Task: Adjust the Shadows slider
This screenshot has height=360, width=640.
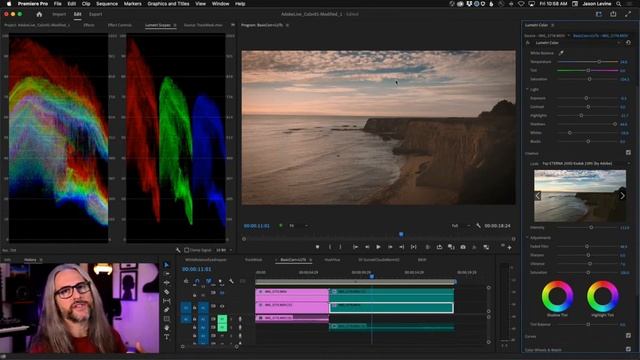Action: tap(588, 124)
